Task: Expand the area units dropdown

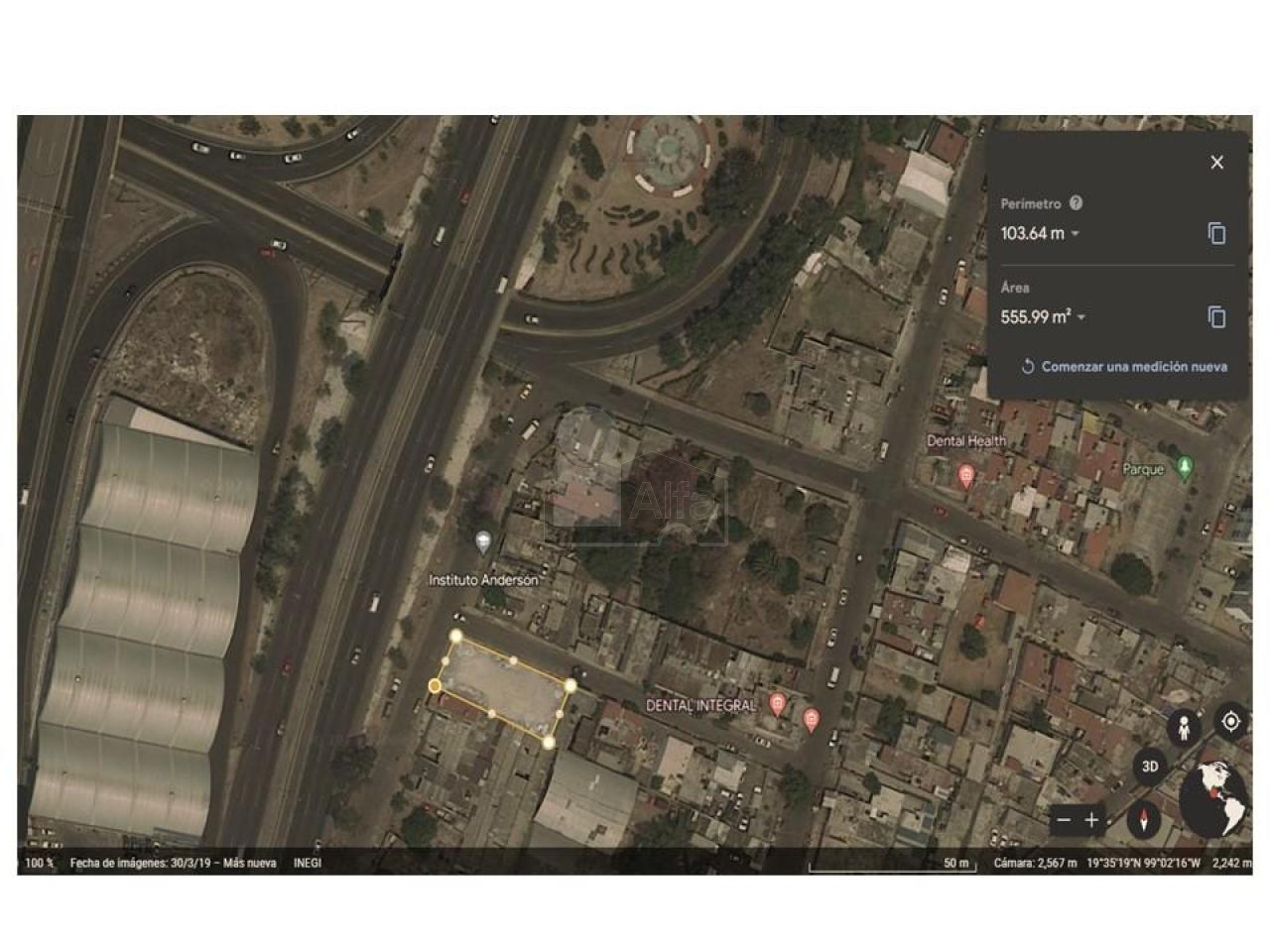Action: click(x=1081, y=317)
